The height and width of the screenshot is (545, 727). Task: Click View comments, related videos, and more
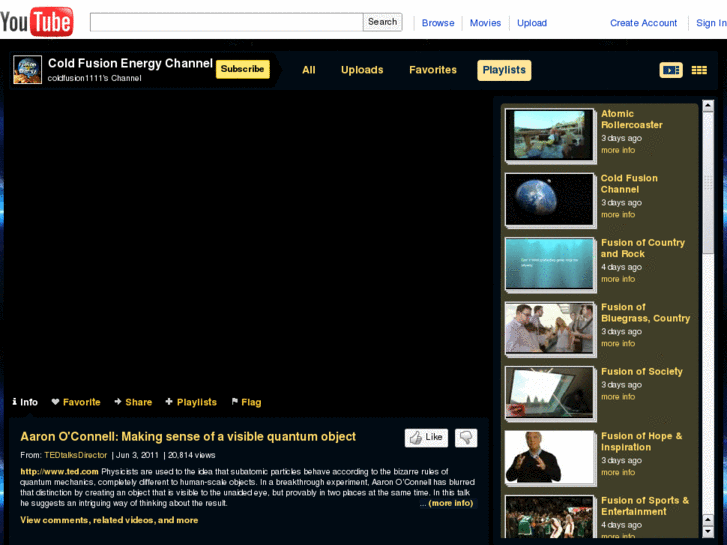point(109,520)
